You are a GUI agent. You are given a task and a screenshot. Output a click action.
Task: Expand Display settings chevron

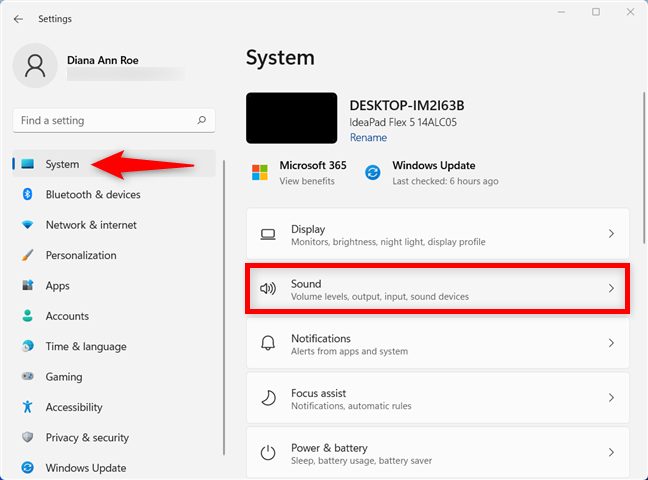tap(611, 234)
